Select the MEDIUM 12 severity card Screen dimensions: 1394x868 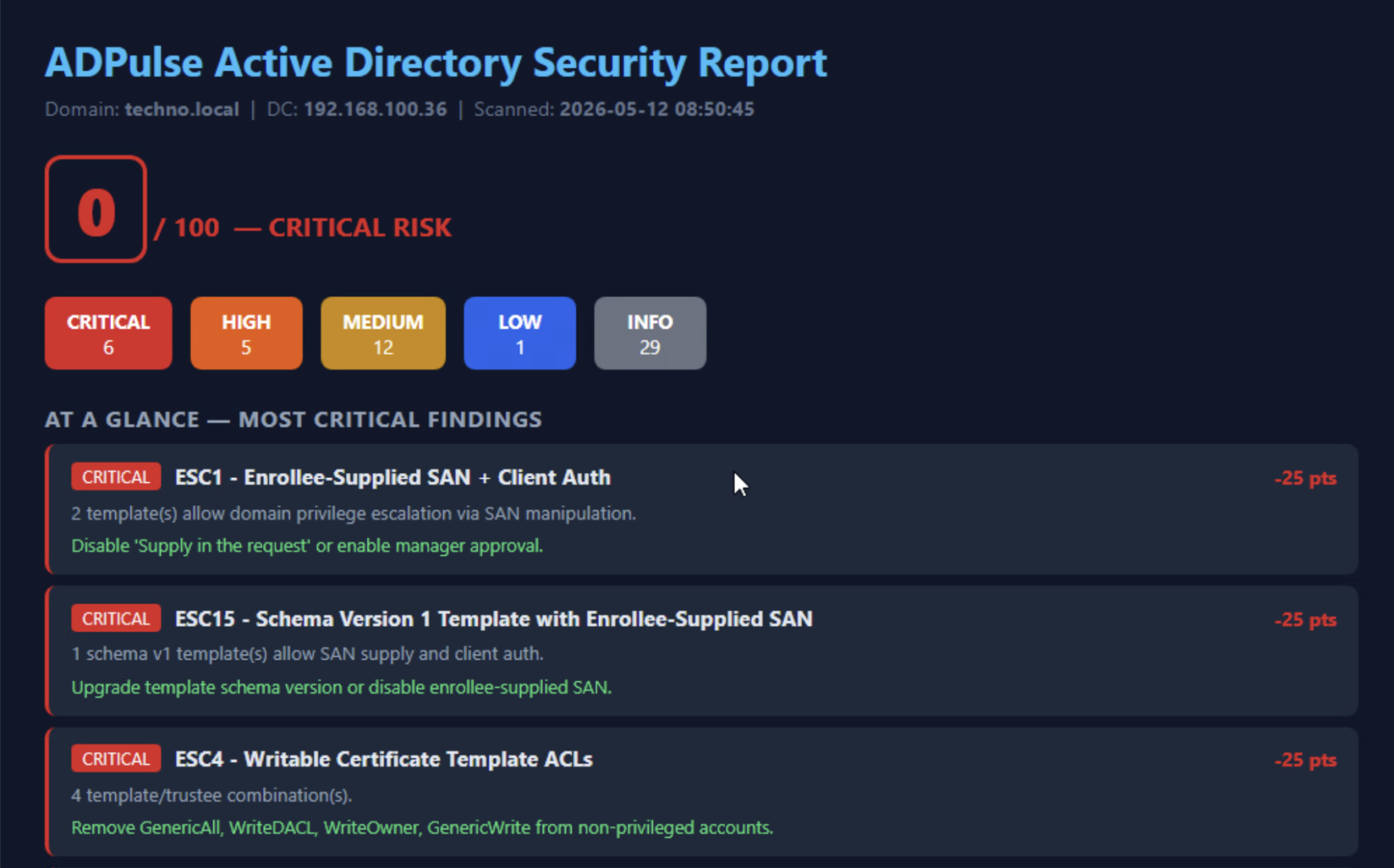pos(383,333)
